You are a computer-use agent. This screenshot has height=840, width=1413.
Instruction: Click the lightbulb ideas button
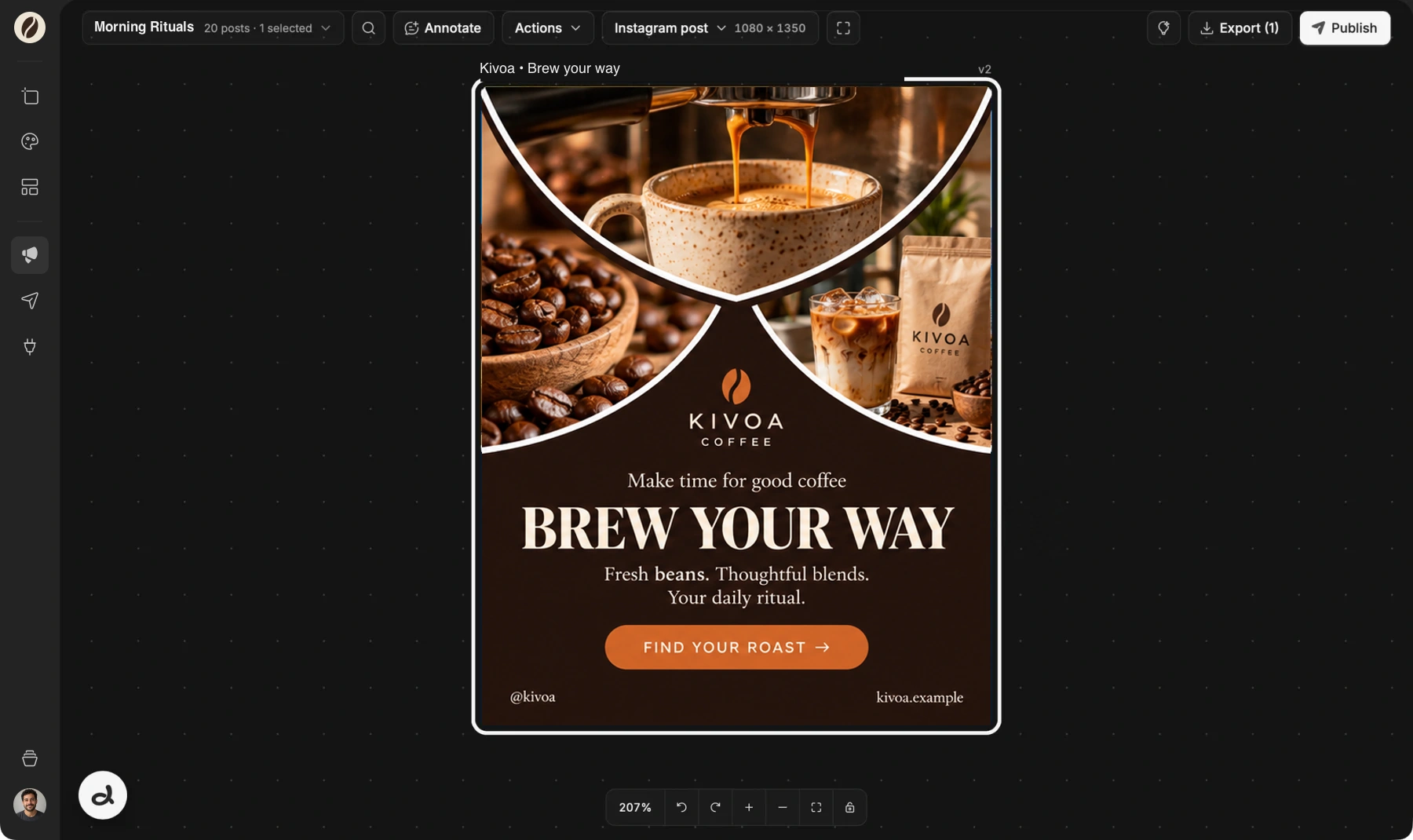tap(1163, 28)
